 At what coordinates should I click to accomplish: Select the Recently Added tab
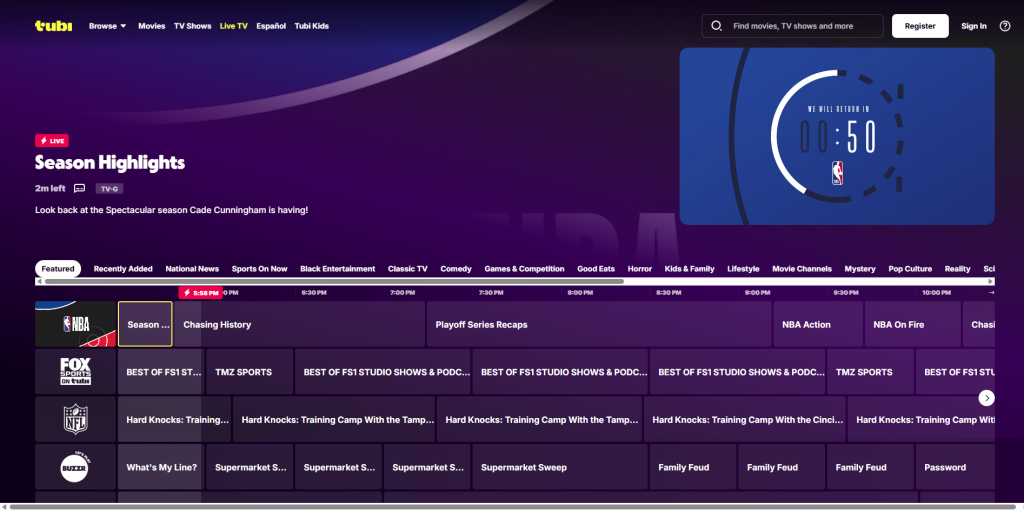coord(123,269)
